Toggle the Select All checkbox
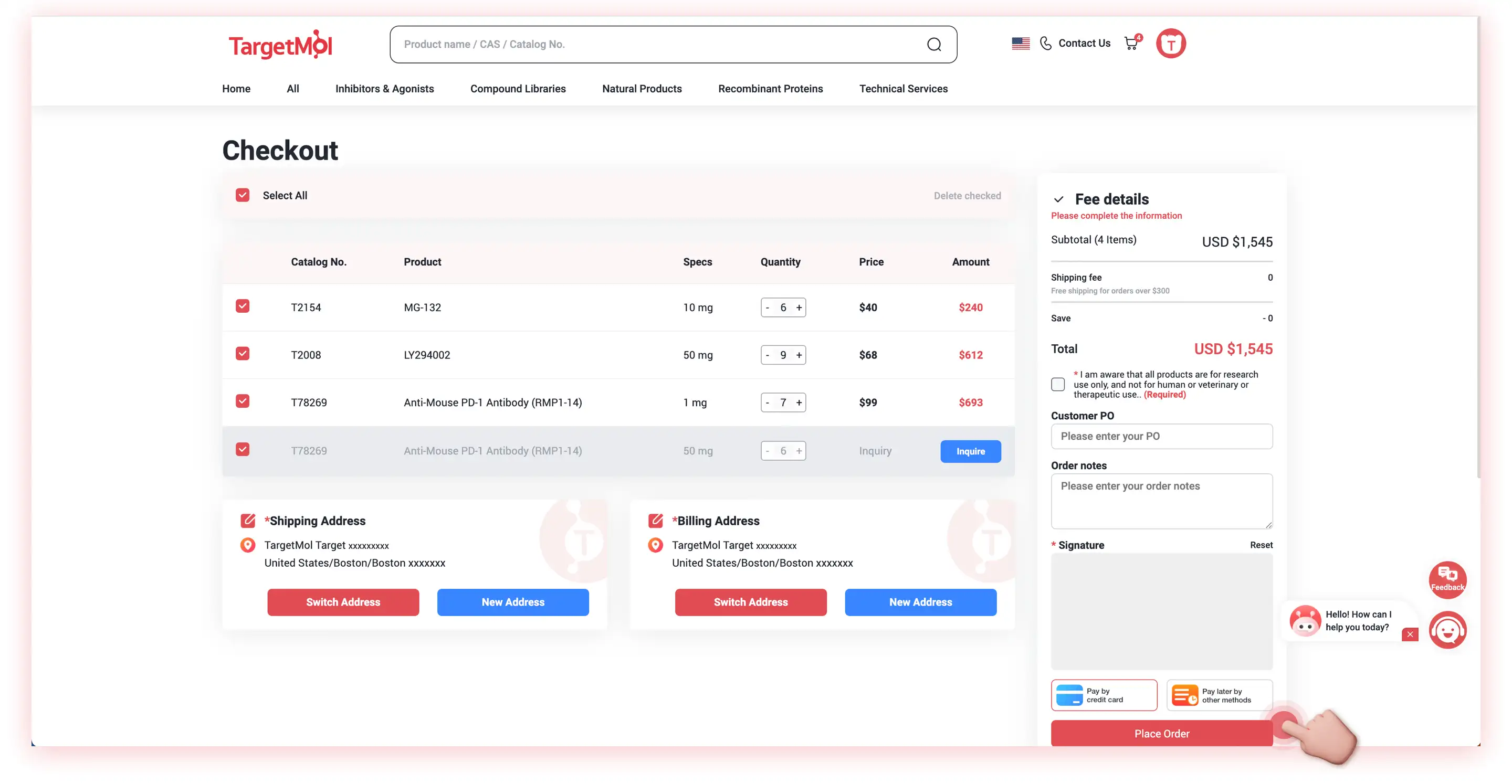Screen dimensions: 1512x784 243,195
